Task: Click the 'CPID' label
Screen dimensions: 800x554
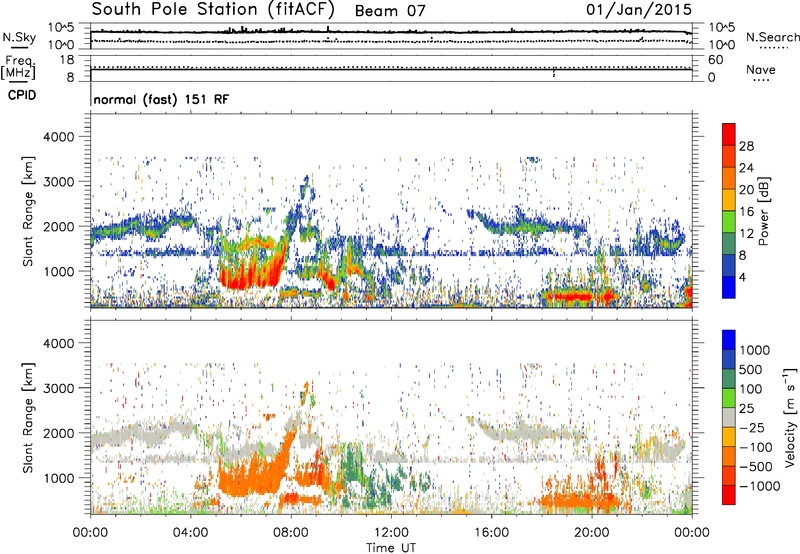Action: point(22,95)
